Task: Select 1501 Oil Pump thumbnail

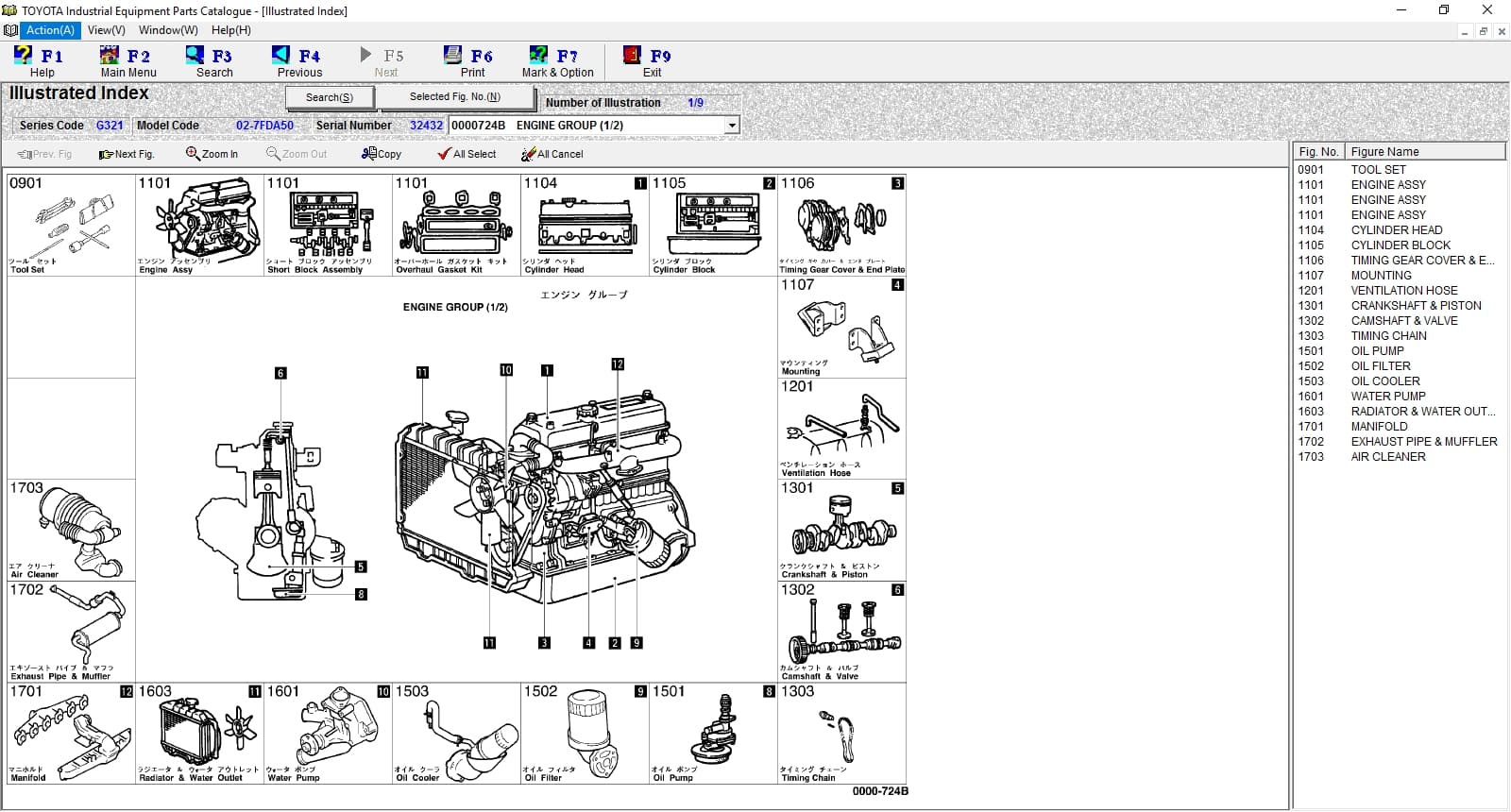Action: pyautogui.click(x=713, y=734)
